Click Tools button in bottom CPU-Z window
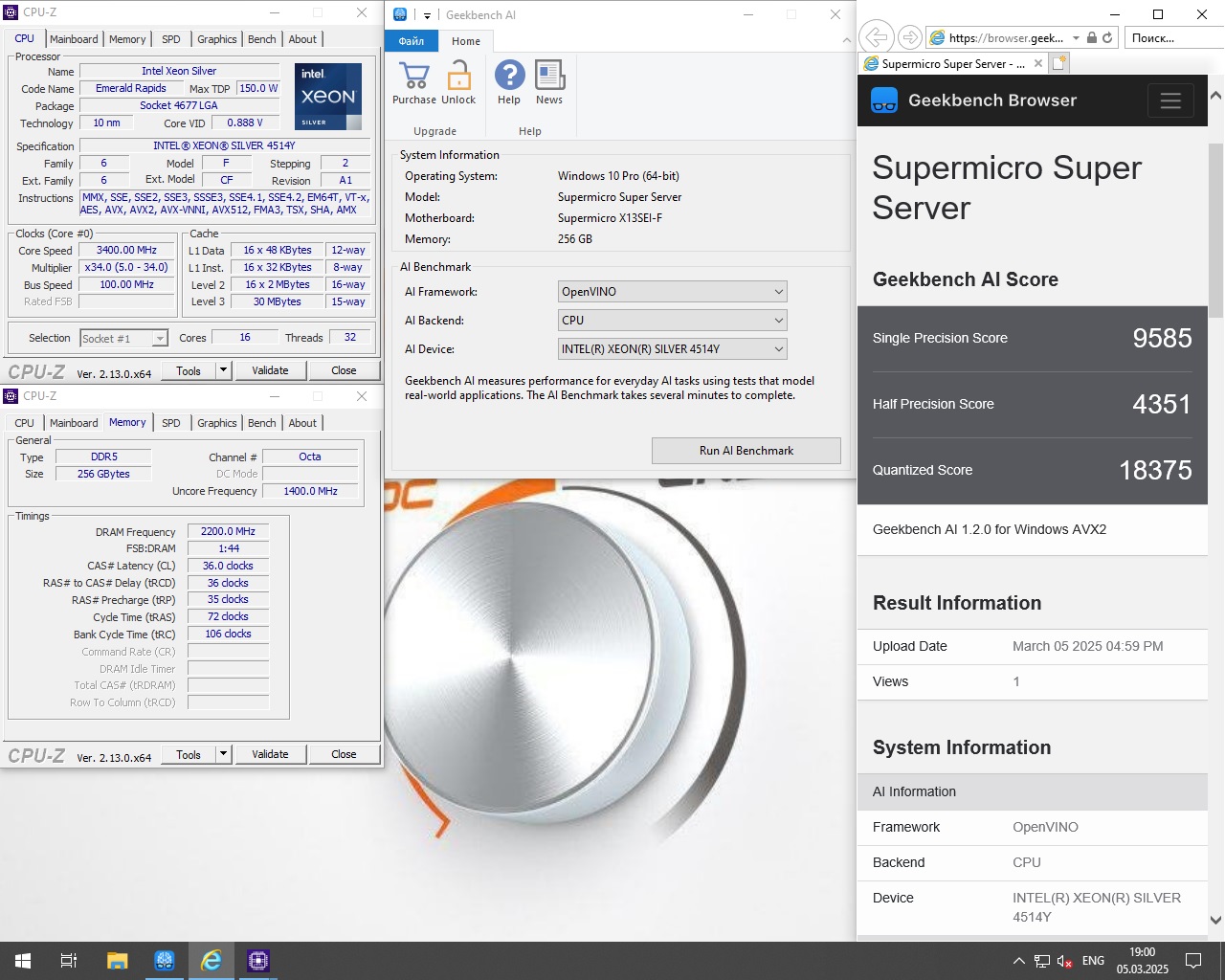This screenshot has height=980, width=1225. click(x=189, y=754)
